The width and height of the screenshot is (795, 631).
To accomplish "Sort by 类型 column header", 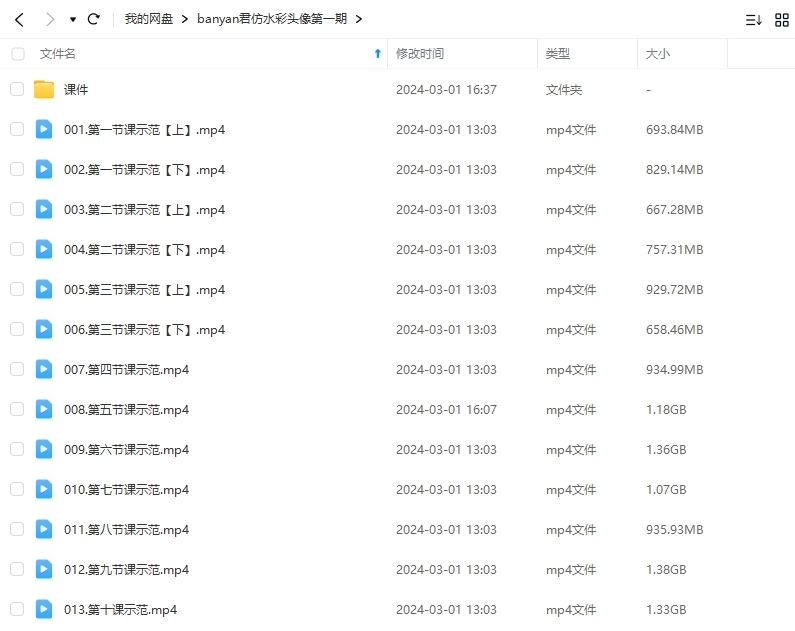I will click(x=557, y=54).
